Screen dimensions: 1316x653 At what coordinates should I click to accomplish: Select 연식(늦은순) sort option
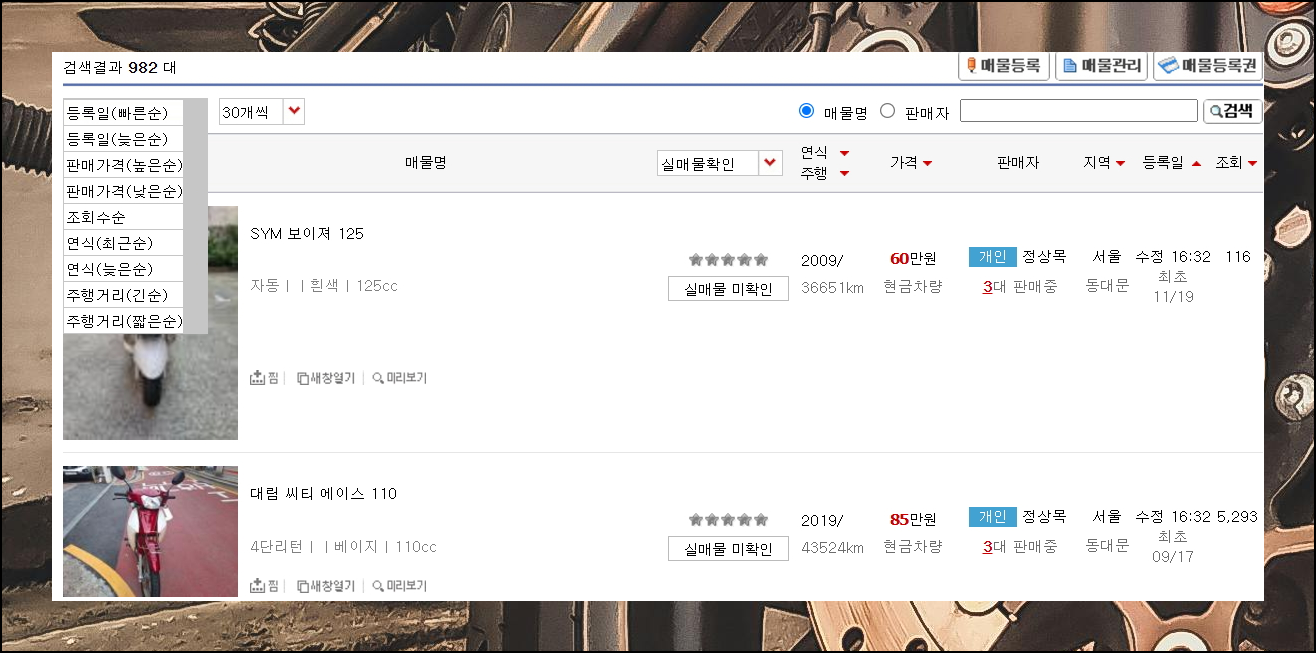tap(124, 269)
